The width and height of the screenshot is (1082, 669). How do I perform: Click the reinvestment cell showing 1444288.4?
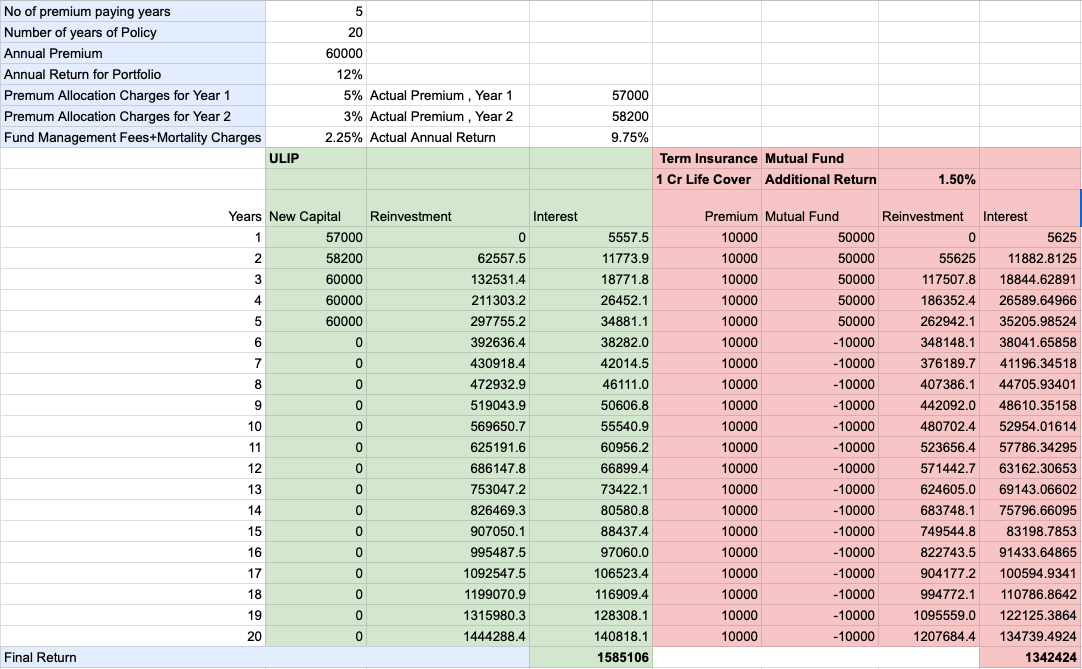coord(447,636)
